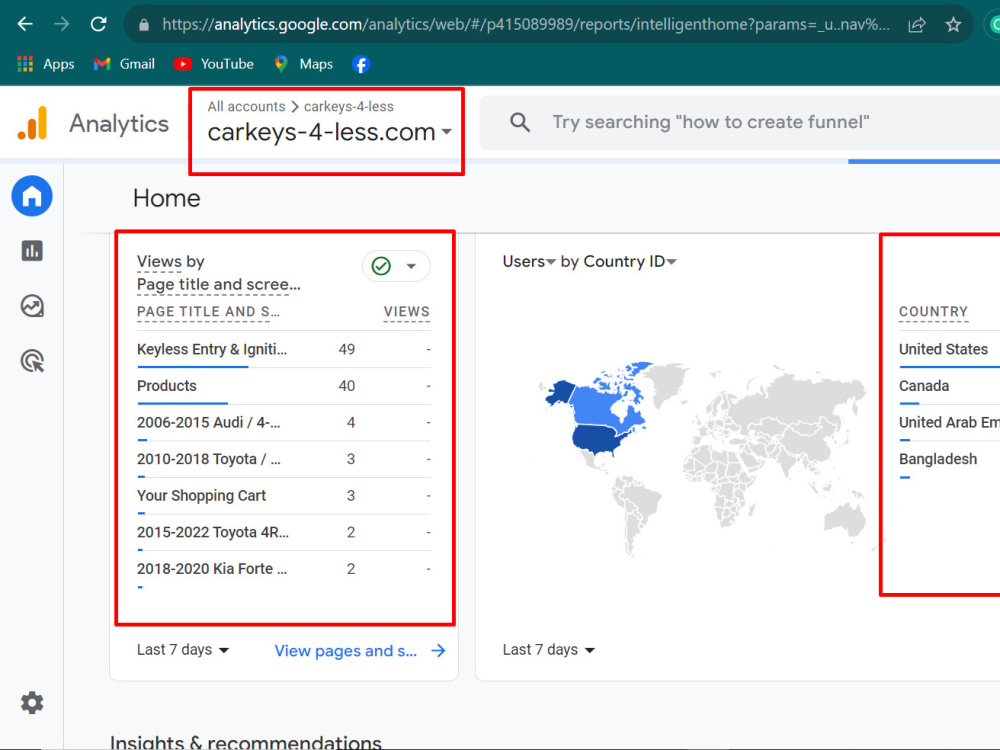This screenshot has width=1000, height=750.
Task: Click the padlock icon in address bar
Action: point(144,25)
